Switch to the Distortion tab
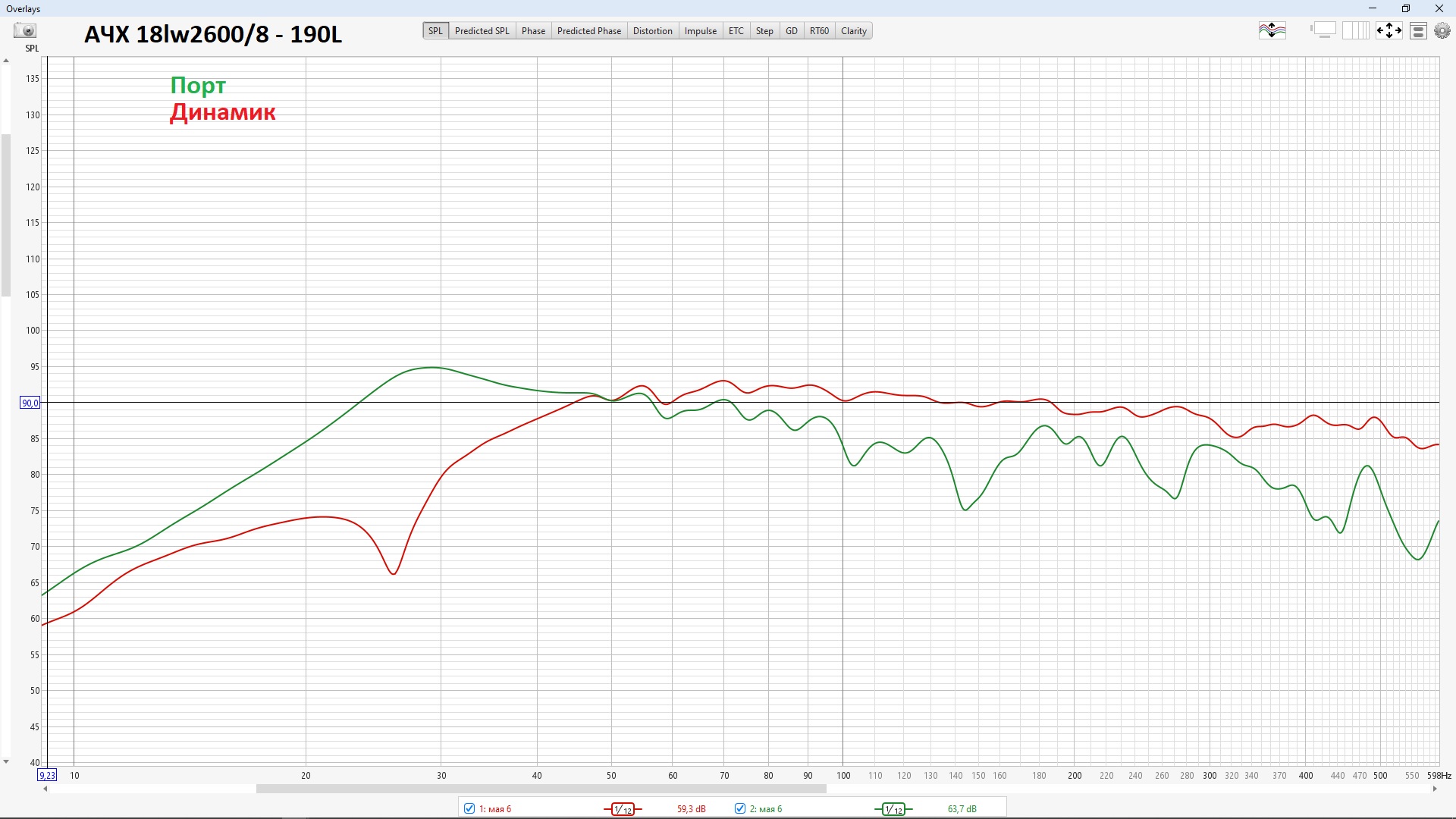Screen dimensions: 1456x819 pyautogui.click(x=652, y=31)
